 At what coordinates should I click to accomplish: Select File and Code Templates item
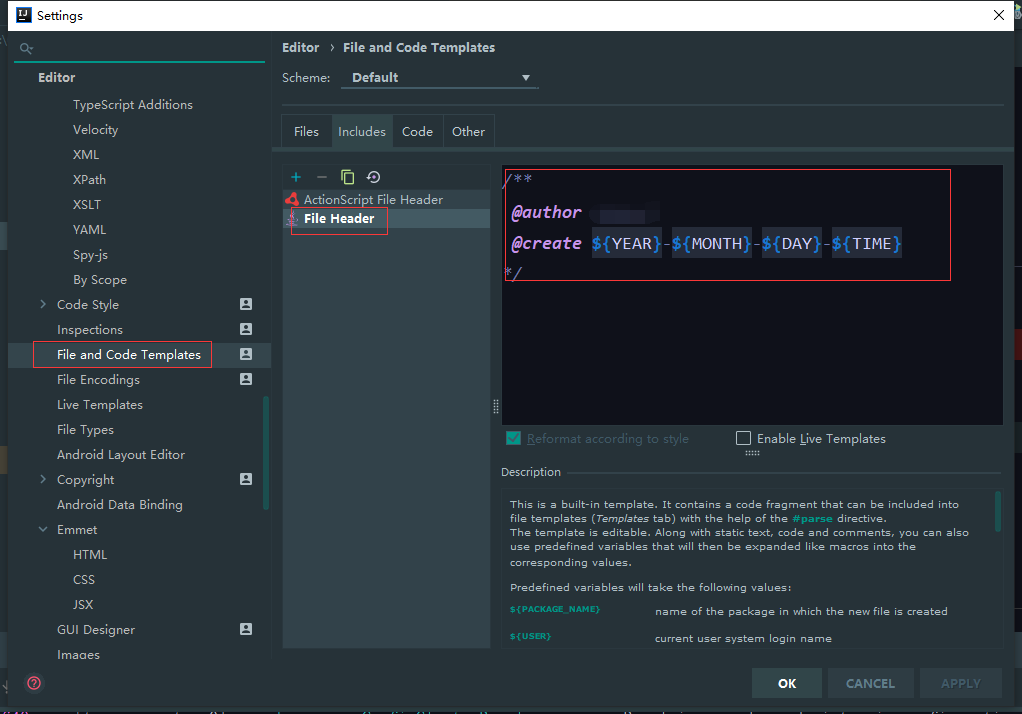[129, 354]
